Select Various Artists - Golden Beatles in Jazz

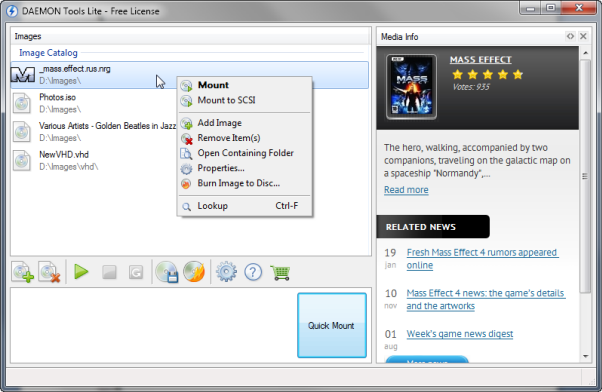108,126
